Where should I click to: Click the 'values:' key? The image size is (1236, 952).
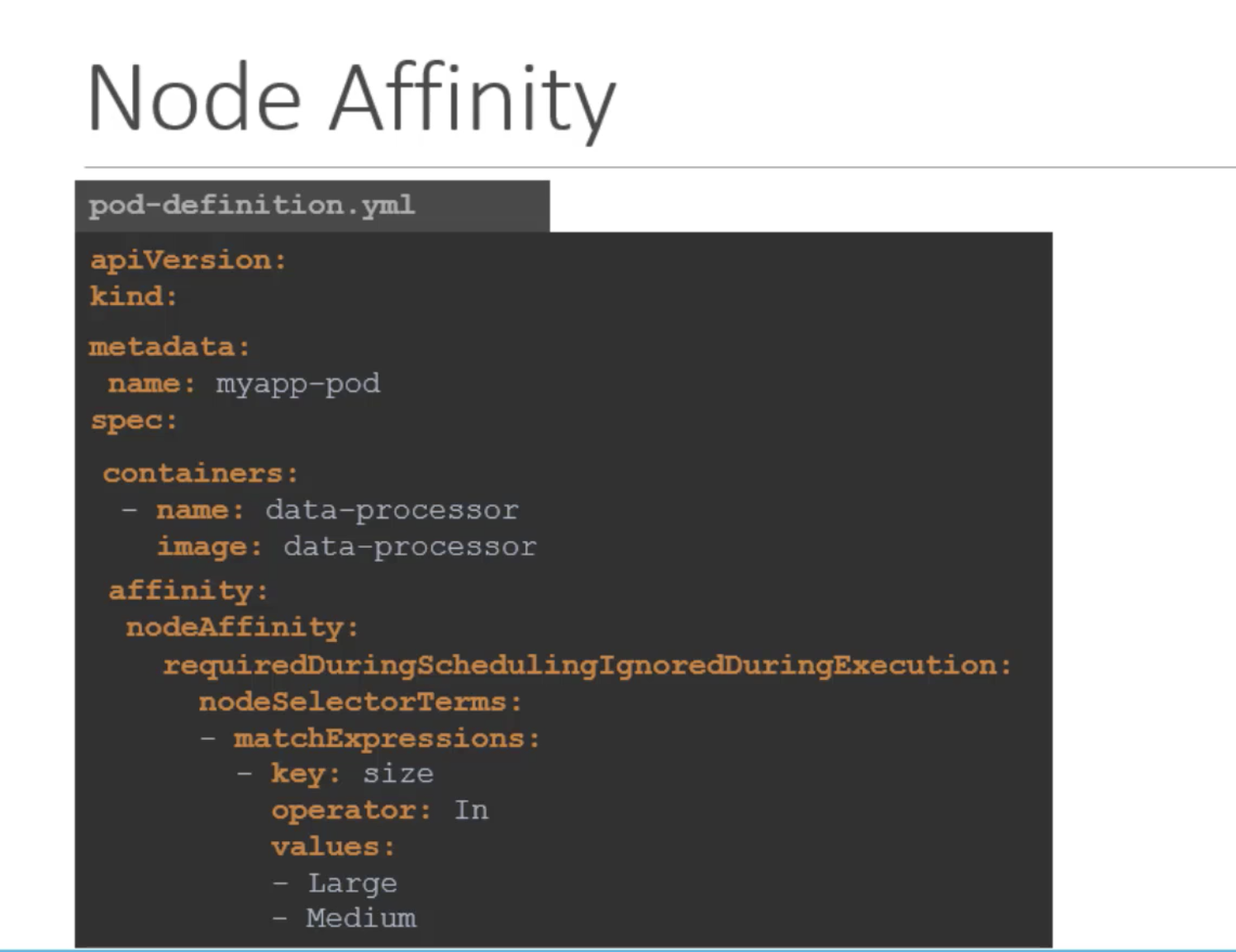pos(333,847)
